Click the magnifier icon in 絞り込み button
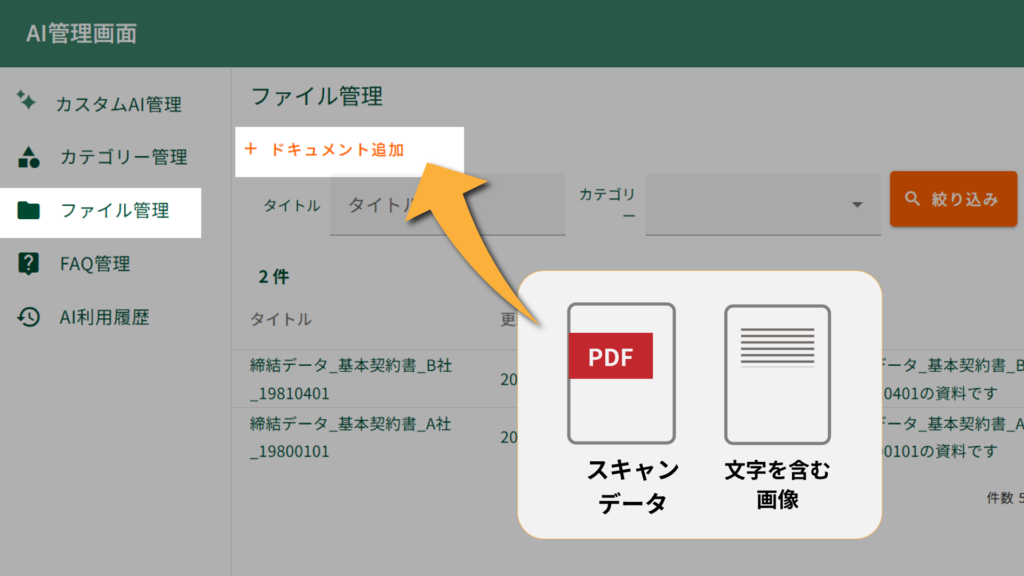This screenshot has height=576, width=1024. click(x=912, y=199)
